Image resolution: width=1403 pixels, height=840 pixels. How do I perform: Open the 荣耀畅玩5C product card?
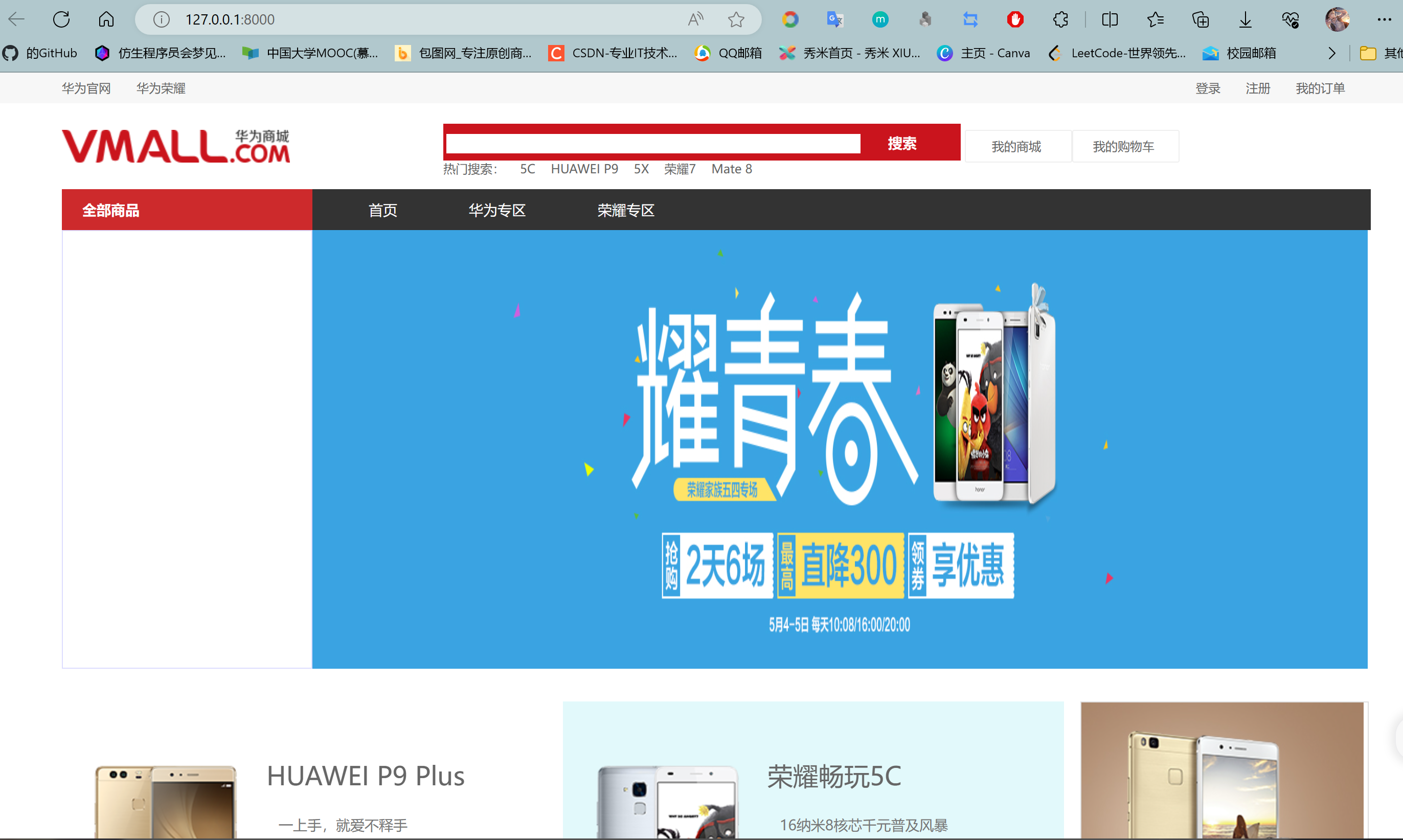[x=813, y=771]
